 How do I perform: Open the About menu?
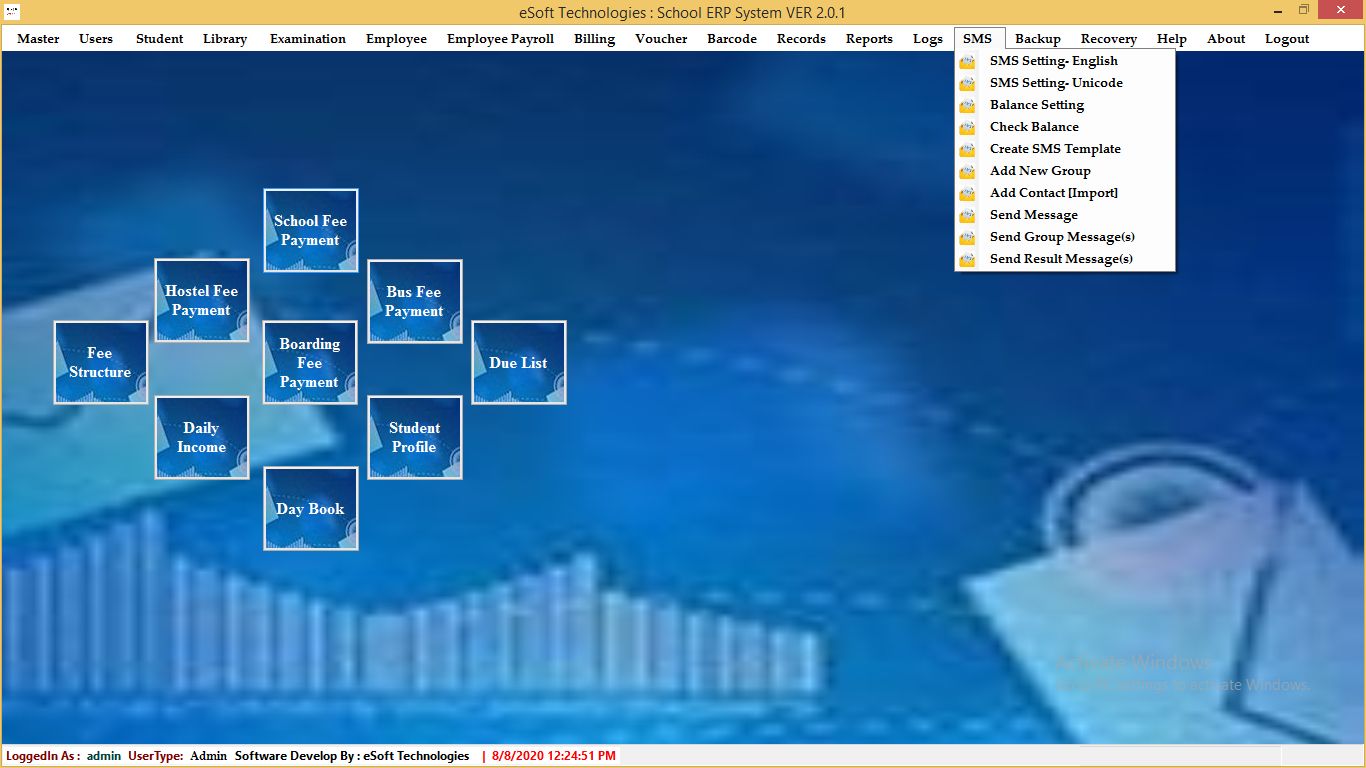click(x=1226, y=39)
